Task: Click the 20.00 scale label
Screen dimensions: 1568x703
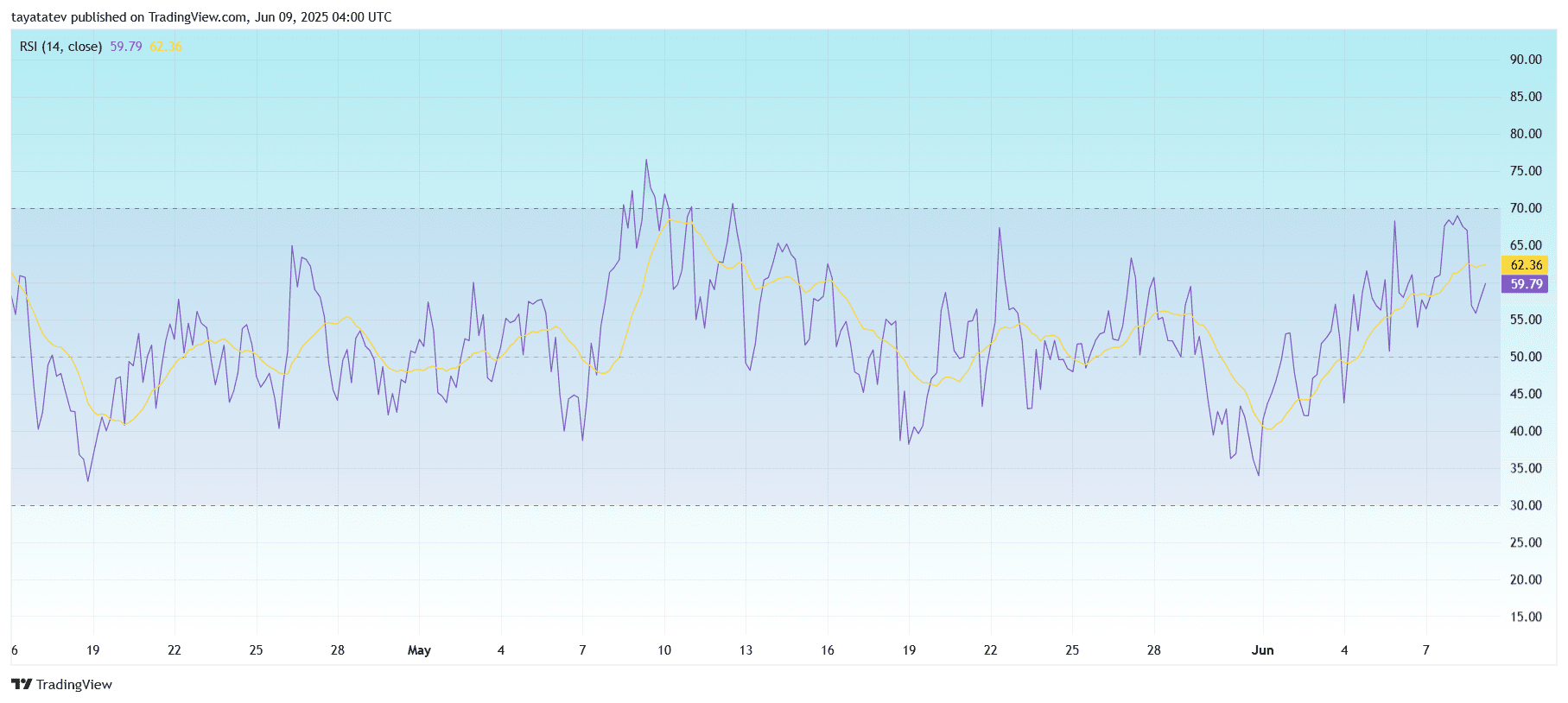Action: click(1526, 579)
